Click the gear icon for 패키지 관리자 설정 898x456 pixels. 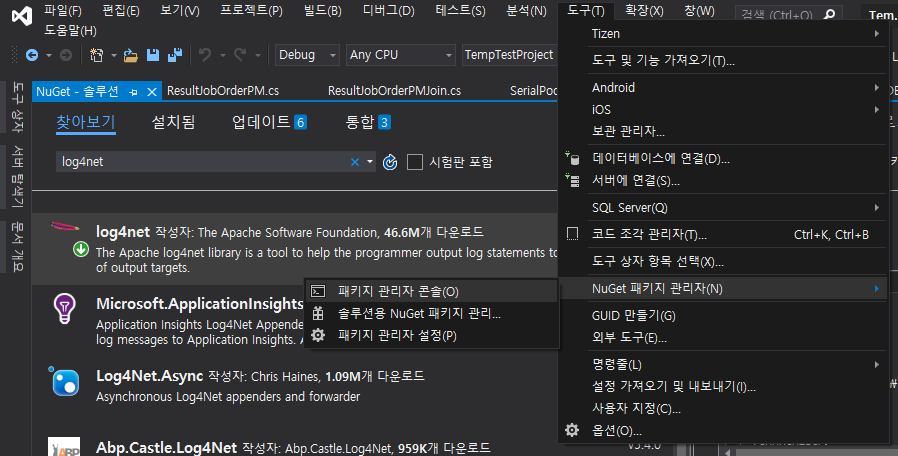point(318,335)
